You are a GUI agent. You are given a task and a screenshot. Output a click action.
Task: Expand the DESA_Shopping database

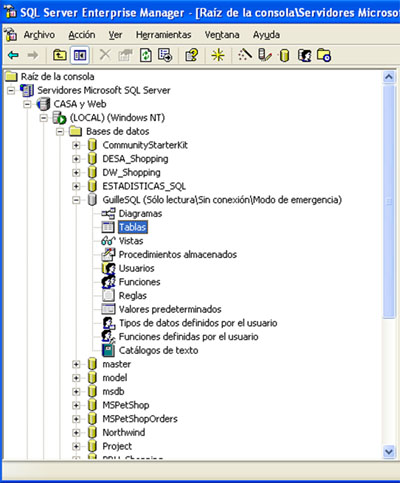pyautogui.click(x=76, y=159)
